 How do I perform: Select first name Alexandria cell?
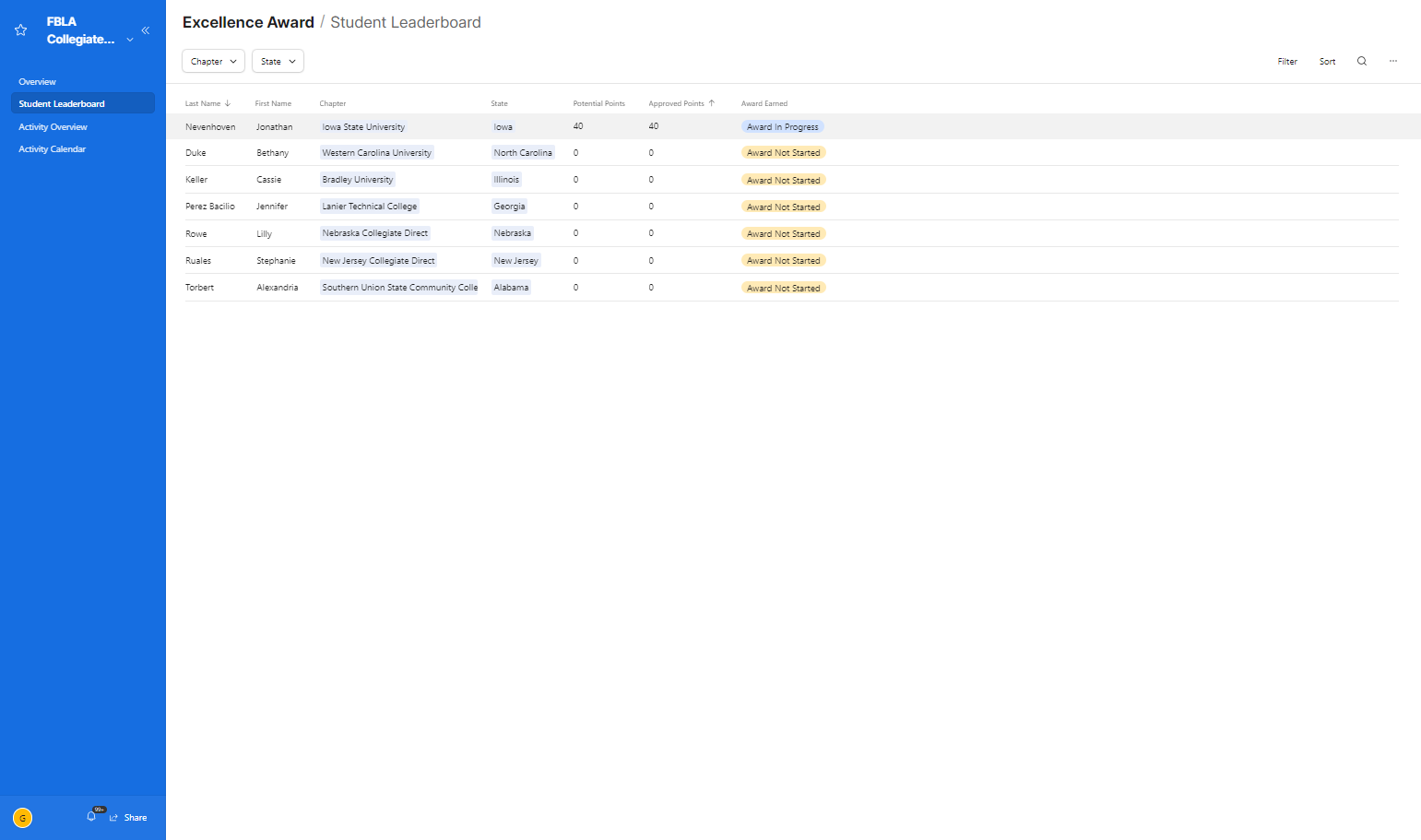(x=277, y=288)
